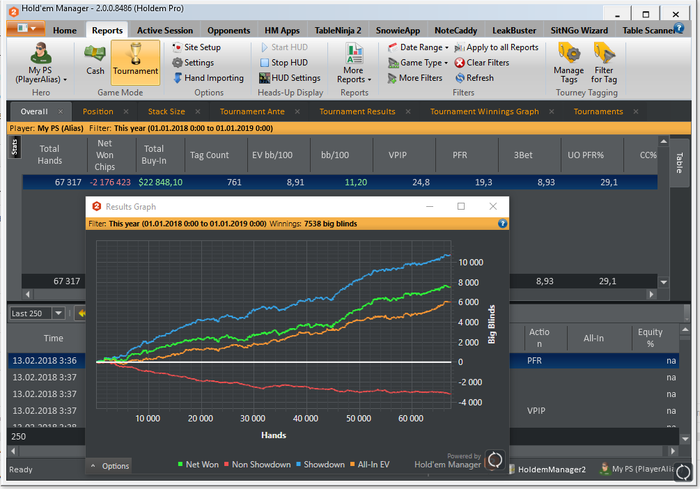Click help icon in Results Graph filter bar
The width and height of the screenshot is (700, 489).
tap(502, 223)
